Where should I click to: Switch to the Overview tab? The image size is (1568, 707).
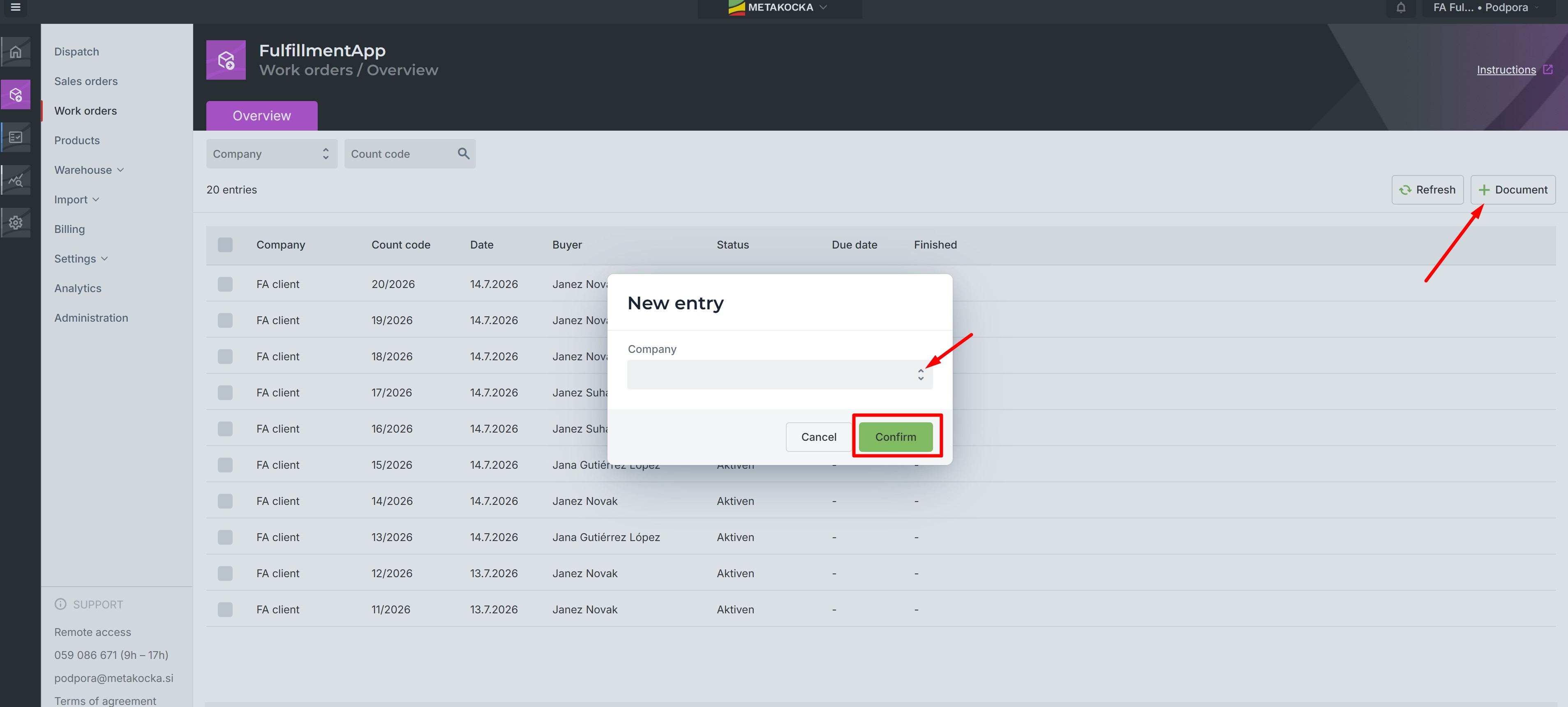[x=262, y=115]
